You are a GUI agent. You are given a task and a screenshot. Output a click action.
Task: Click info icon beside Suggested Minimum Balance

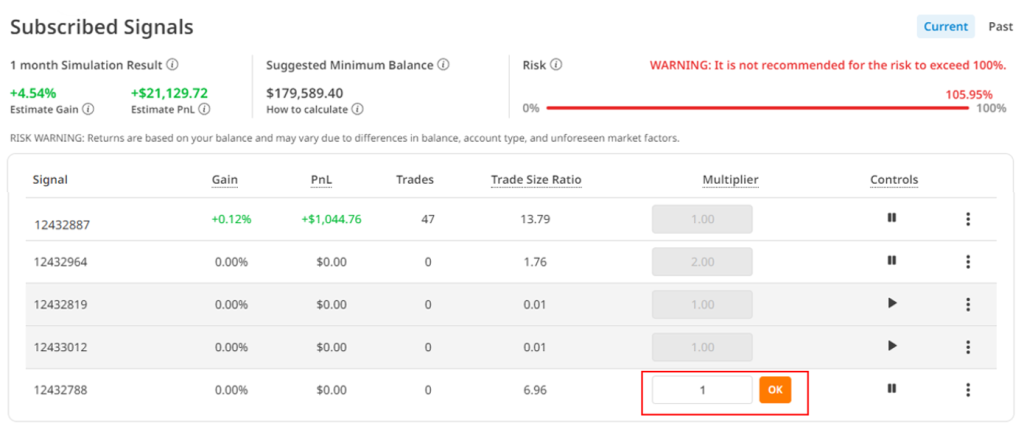point(443,65)
